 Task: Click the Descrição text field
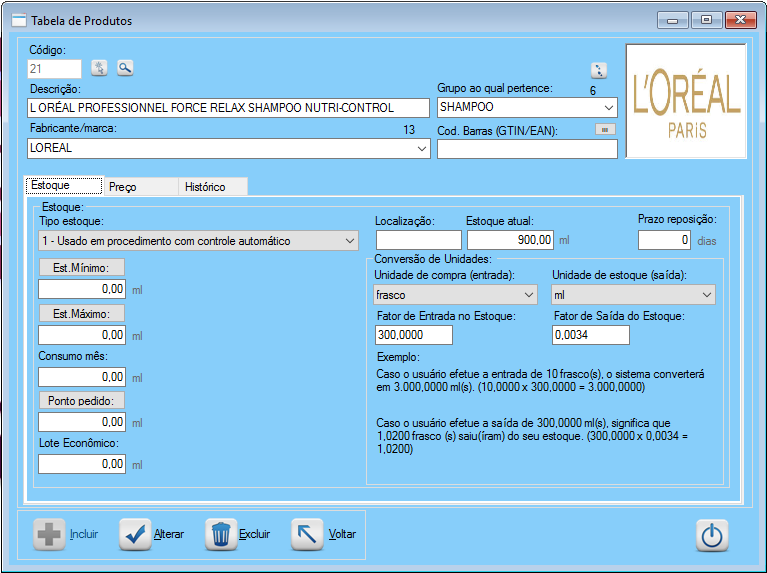click(x=228, y=108)
